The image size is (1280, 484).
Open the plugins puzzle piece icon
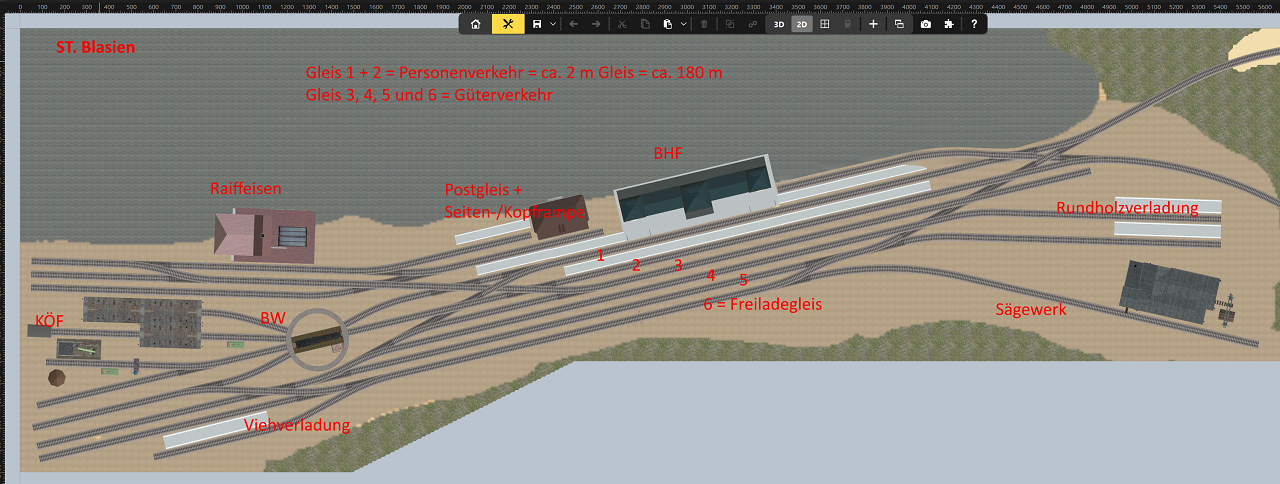pos(949,24)
